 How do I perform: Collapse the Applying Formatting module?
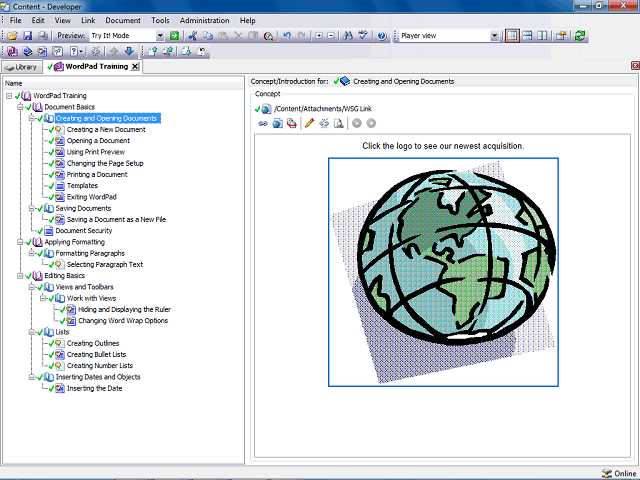[x=20, y=242]
